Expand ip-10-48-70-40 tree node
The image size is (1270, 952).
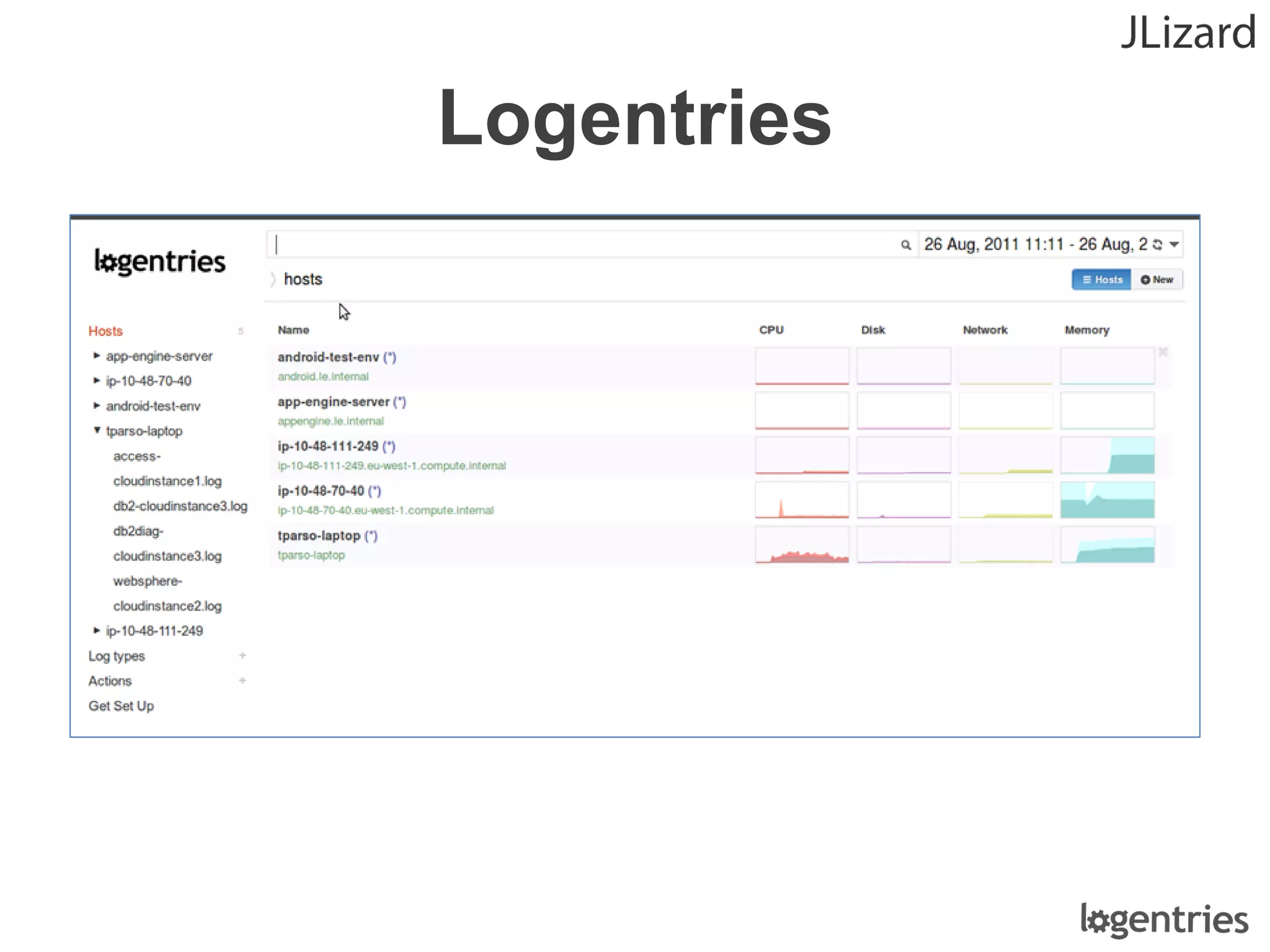click(97, 380)
